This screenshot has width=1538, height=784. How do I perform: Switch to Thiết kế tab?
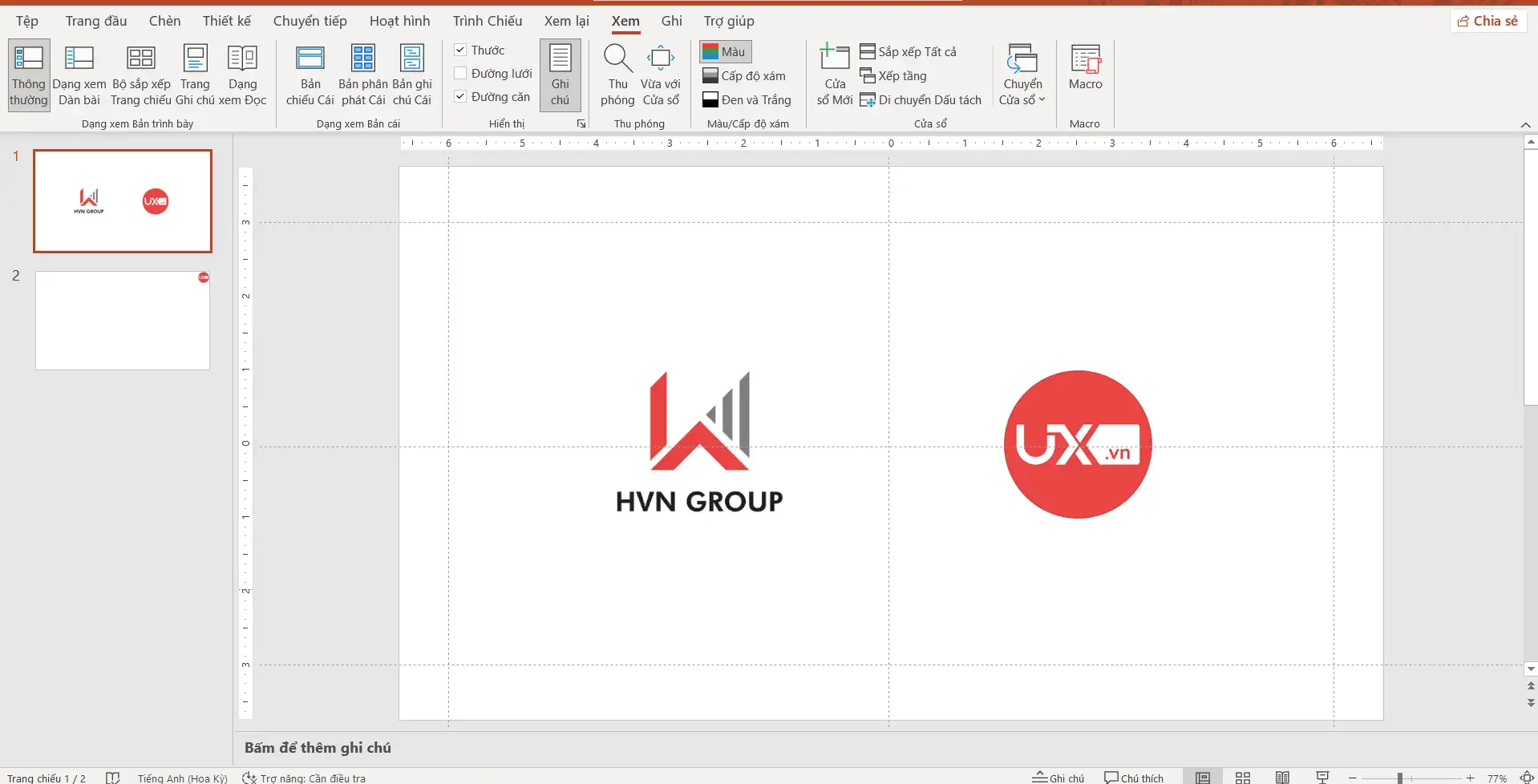coord(227,21)
